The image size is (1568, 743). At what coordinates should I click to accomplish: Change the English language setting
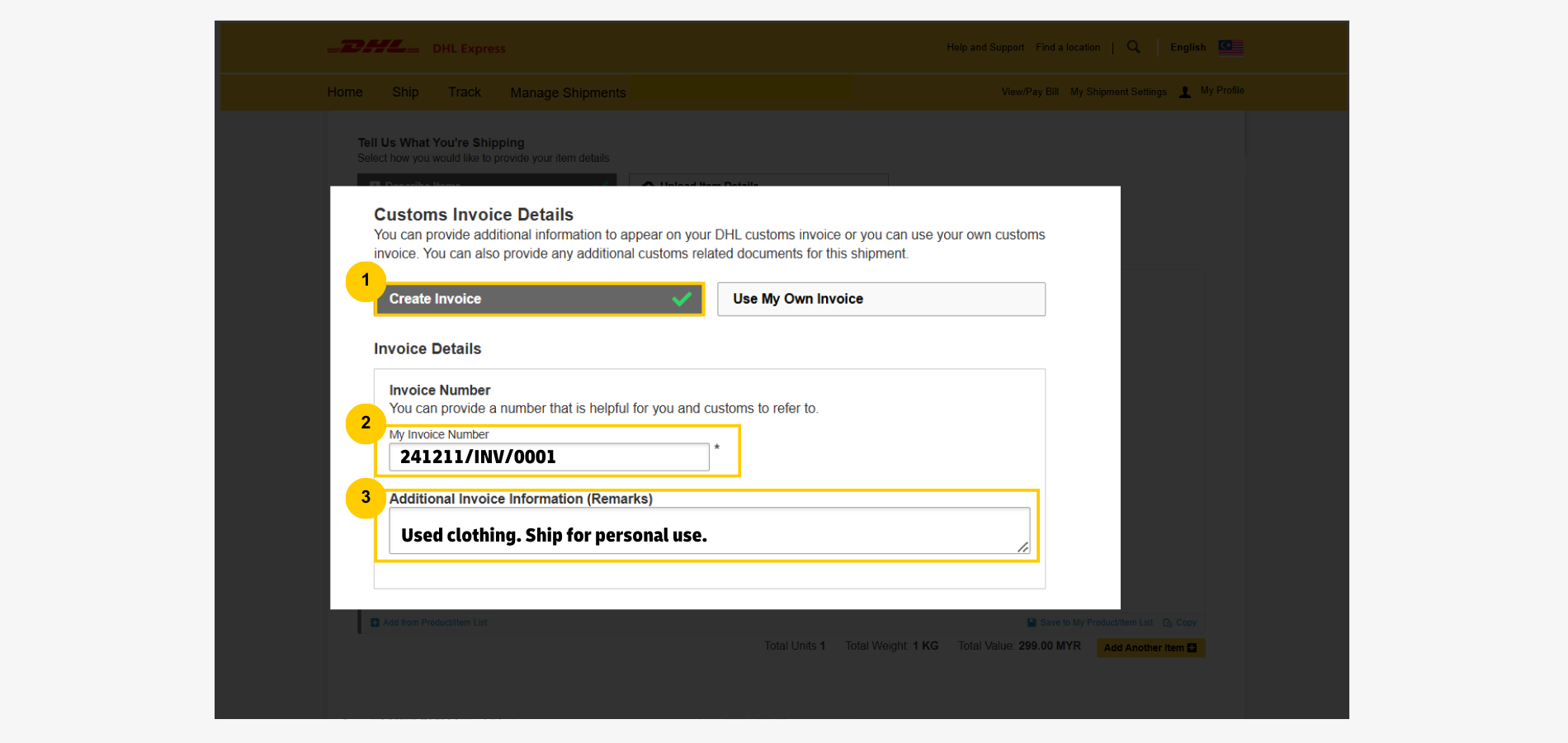coord(1188,47)
